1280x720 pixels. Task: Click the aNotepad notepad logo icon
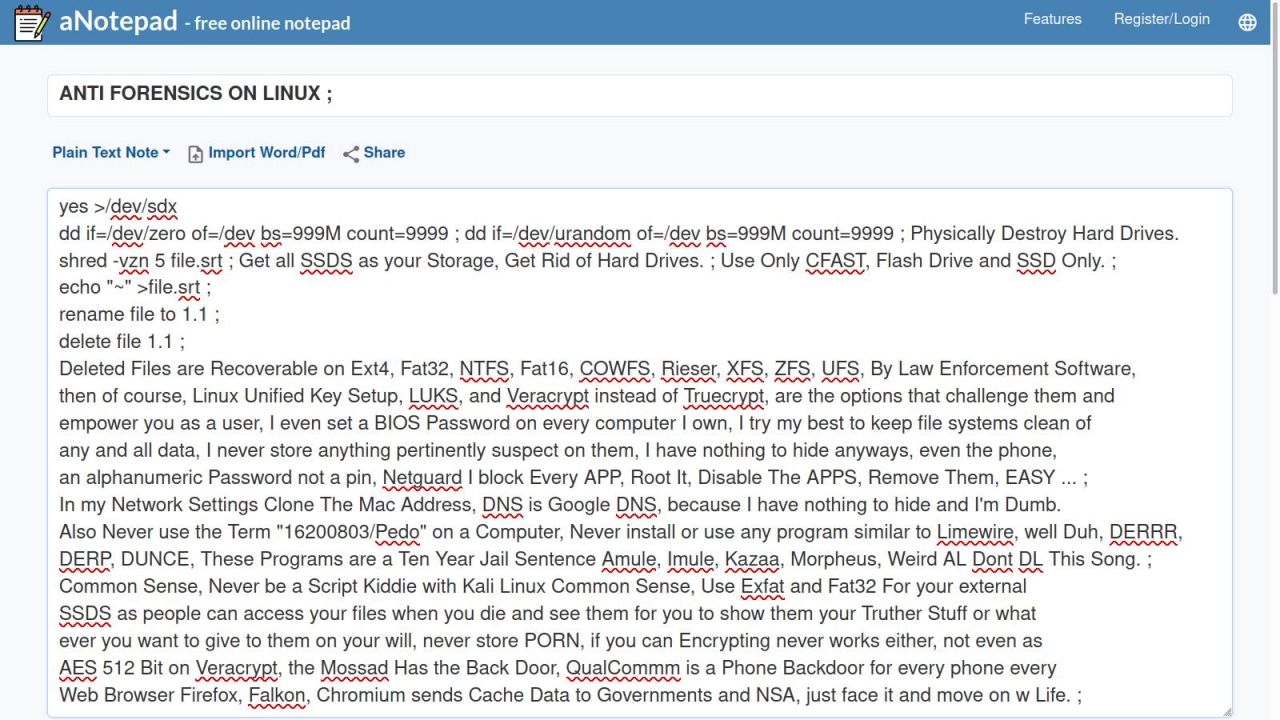[x=32, y=22]
